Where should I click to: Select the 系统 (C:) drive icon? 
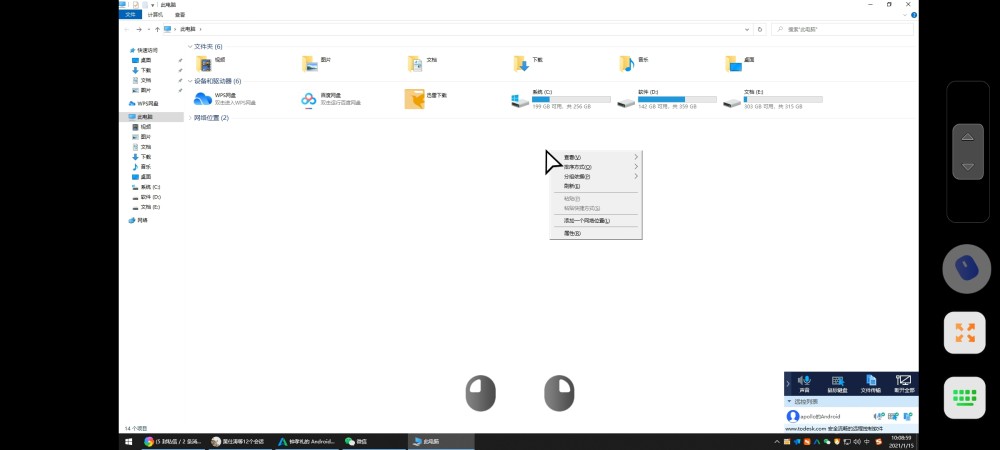520,100
